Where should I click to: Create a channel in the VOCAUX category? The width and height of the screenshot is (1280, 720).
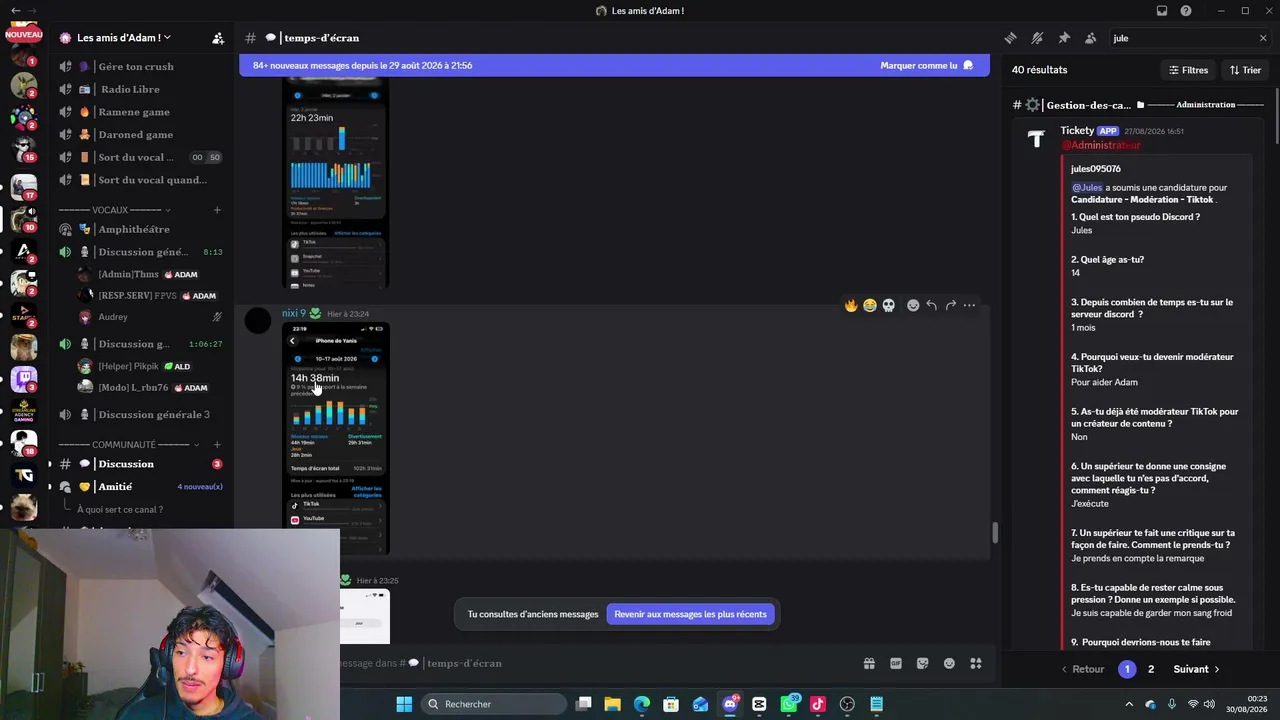pos(217,210)
